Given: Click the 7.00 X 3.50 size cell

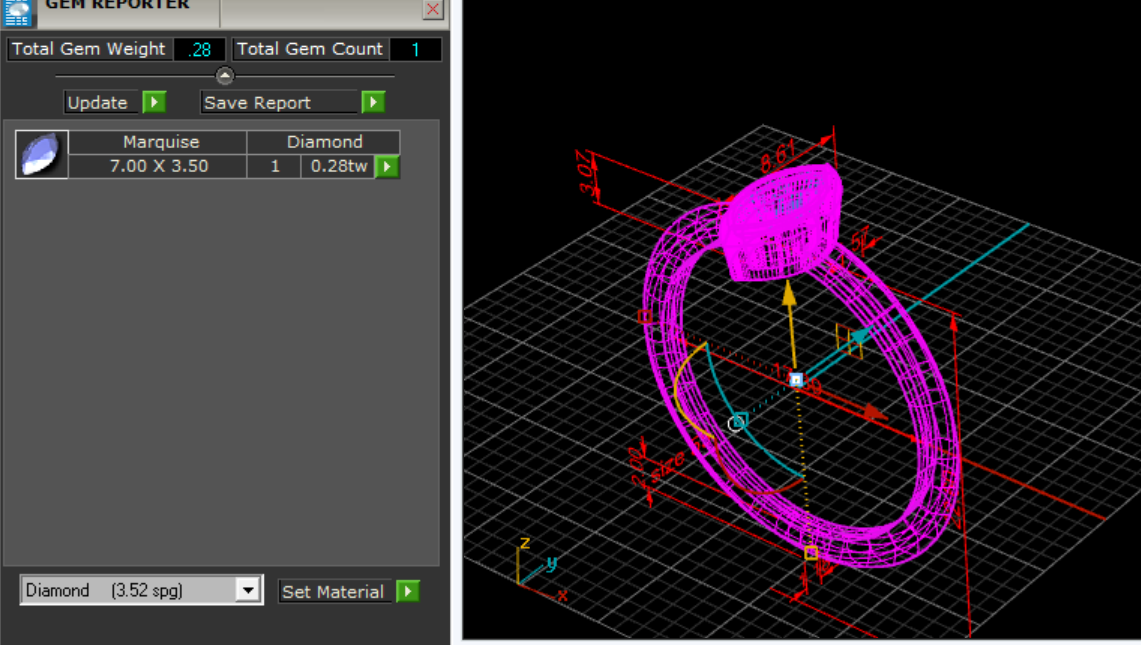Looking at the screenshot, I should (158, 166).
